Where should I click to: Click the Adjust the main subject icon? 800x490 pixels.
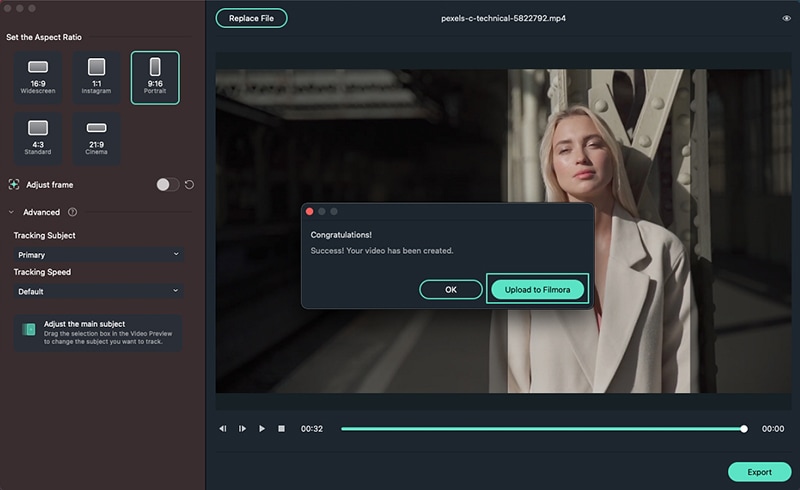coord(29,330)
